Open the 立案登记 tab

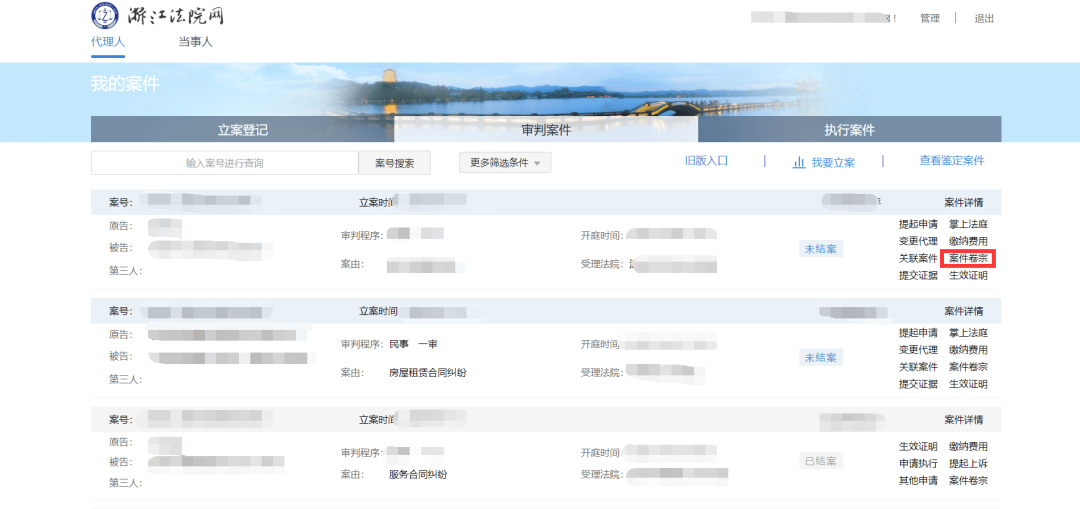tap(242, 129)
